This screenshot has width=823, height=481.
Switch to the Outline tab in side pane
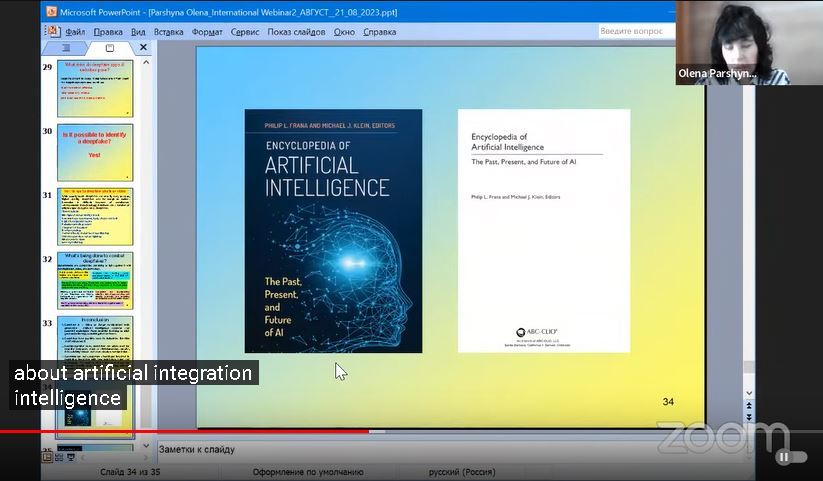coord(66,48)
